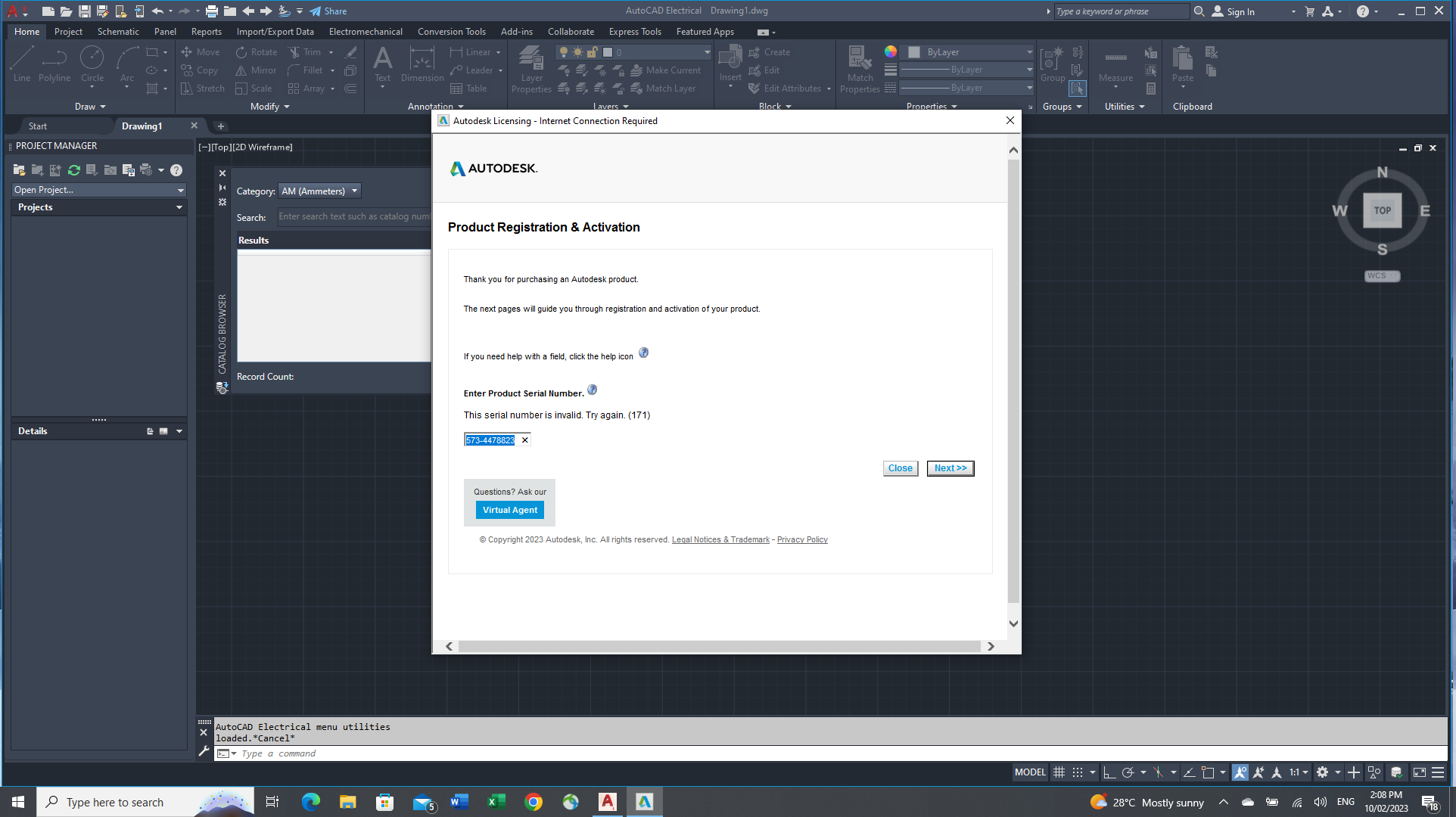Toggle annotation visibility in status bar
This screenshot has width=1456, height=817.
[1240, 772]
